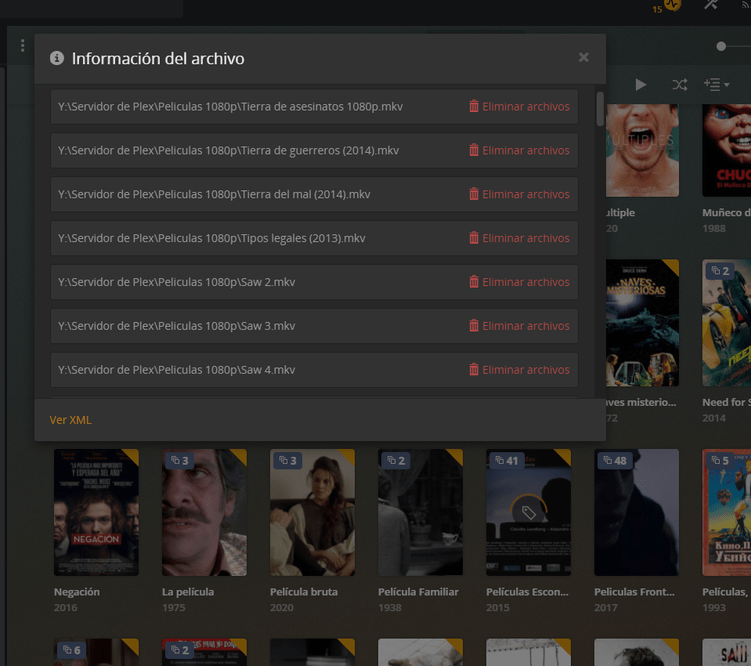Select the Peliculas Front... poster
This screenshot has height=666, width=751.
pos(637,512)
